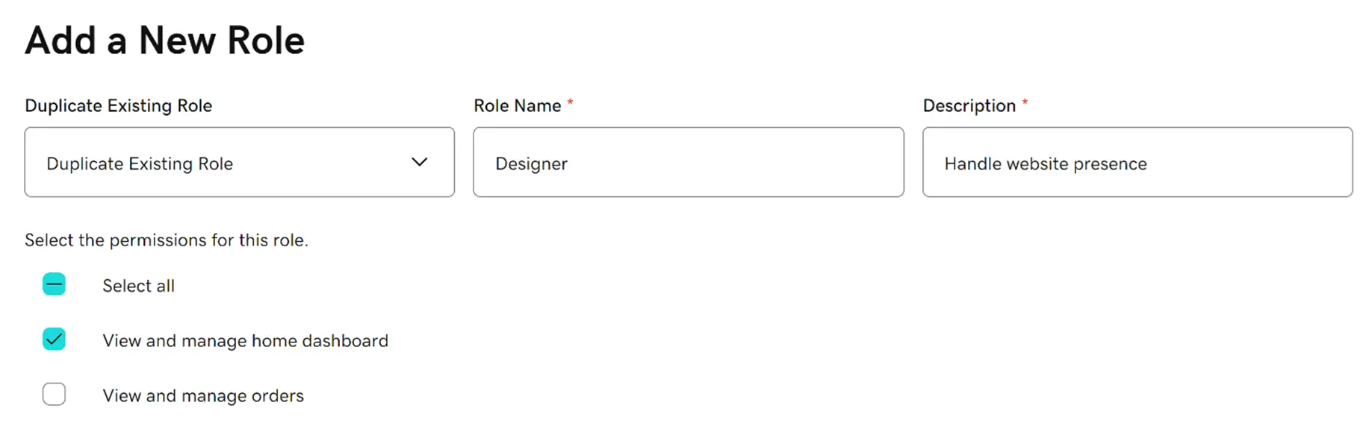Click the "View and manage home dashboard" label
The height and width of the screenshot is (421, 1366).
(245, 341)
